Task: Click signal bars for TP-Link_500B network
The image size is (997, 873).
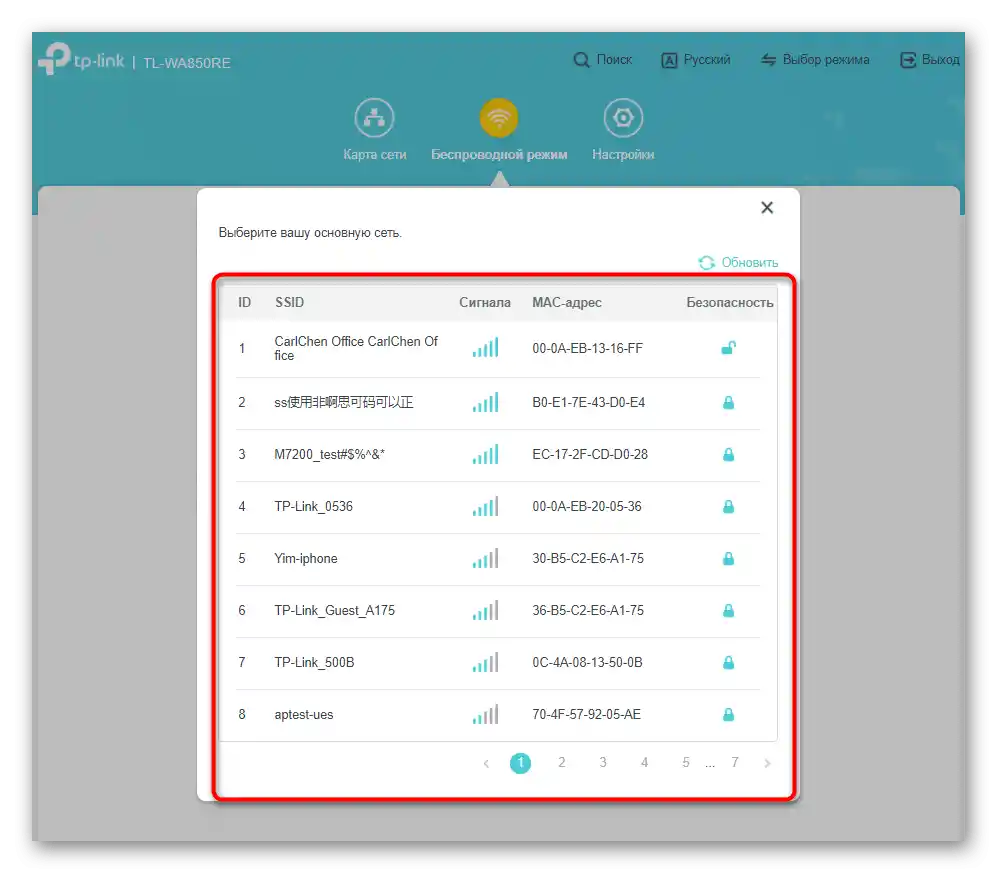Action: pos(485,663)
